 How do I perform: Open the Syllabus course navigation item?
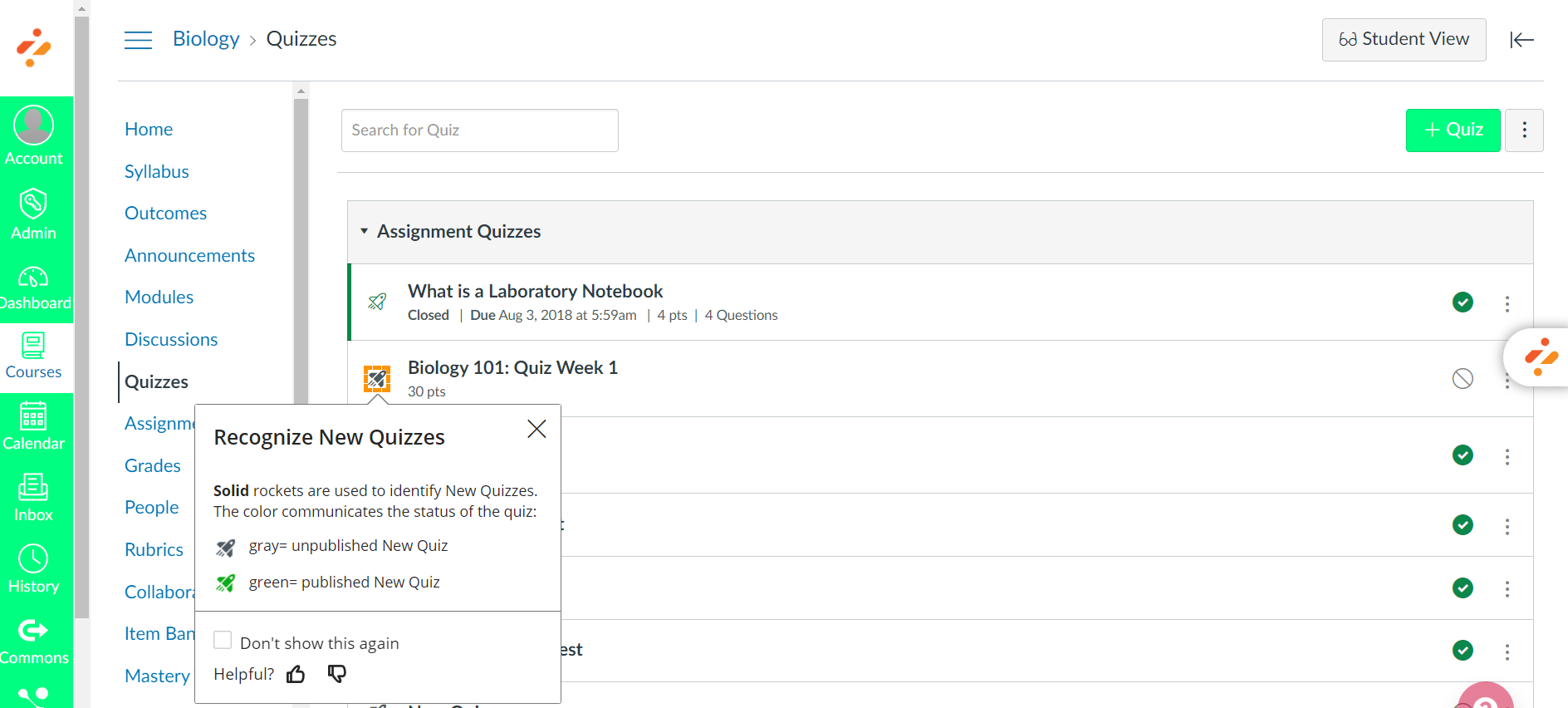pyautogui.click(x=156, y=171)
